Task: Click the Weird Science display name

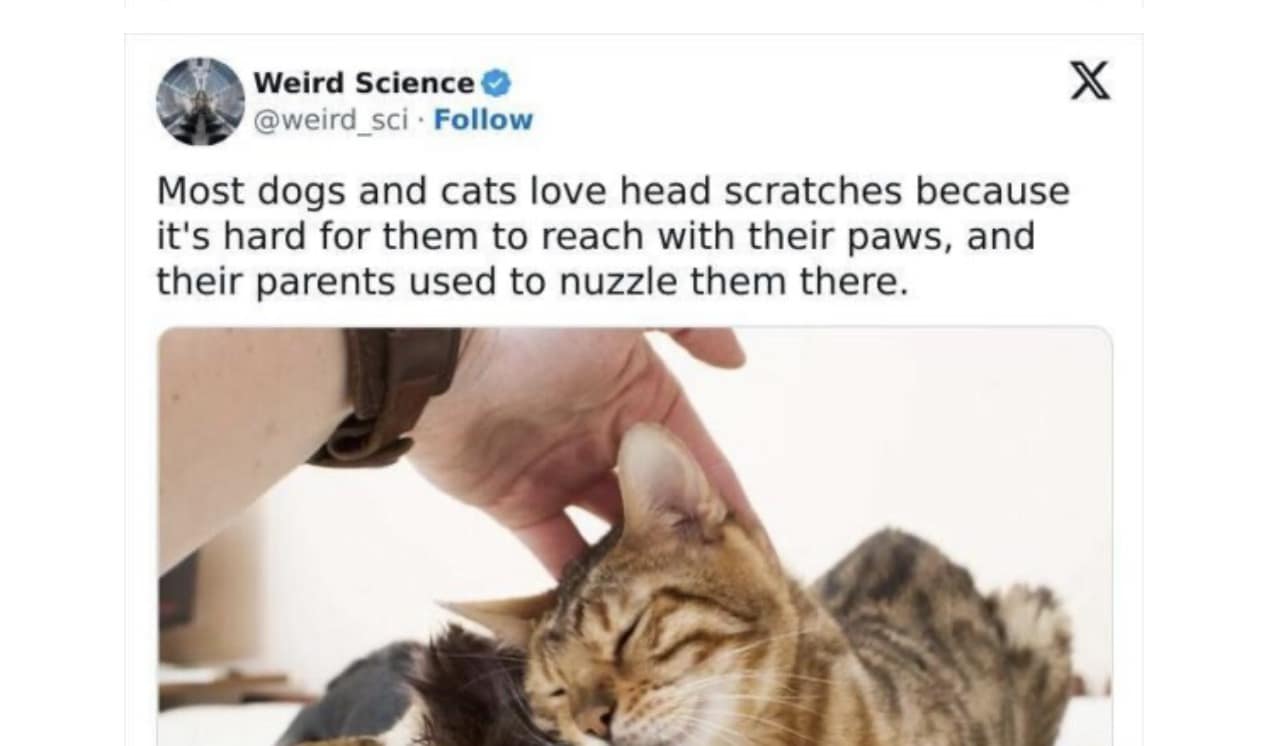Action: pyautogui.click(x=365, y=83)
